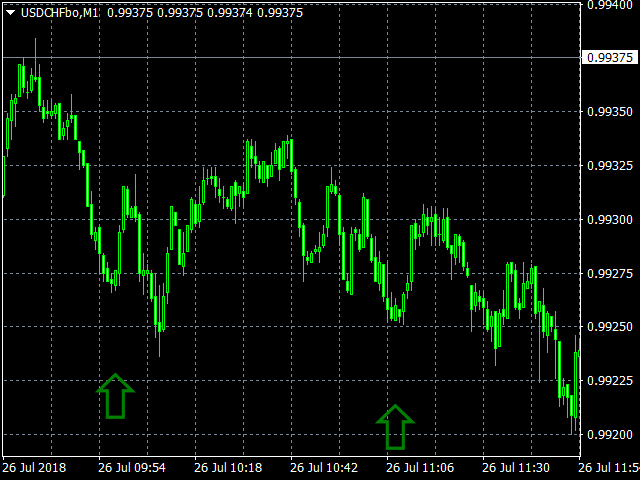
Task: Click the 0.99250 price scale label
Action: (610, 327)
